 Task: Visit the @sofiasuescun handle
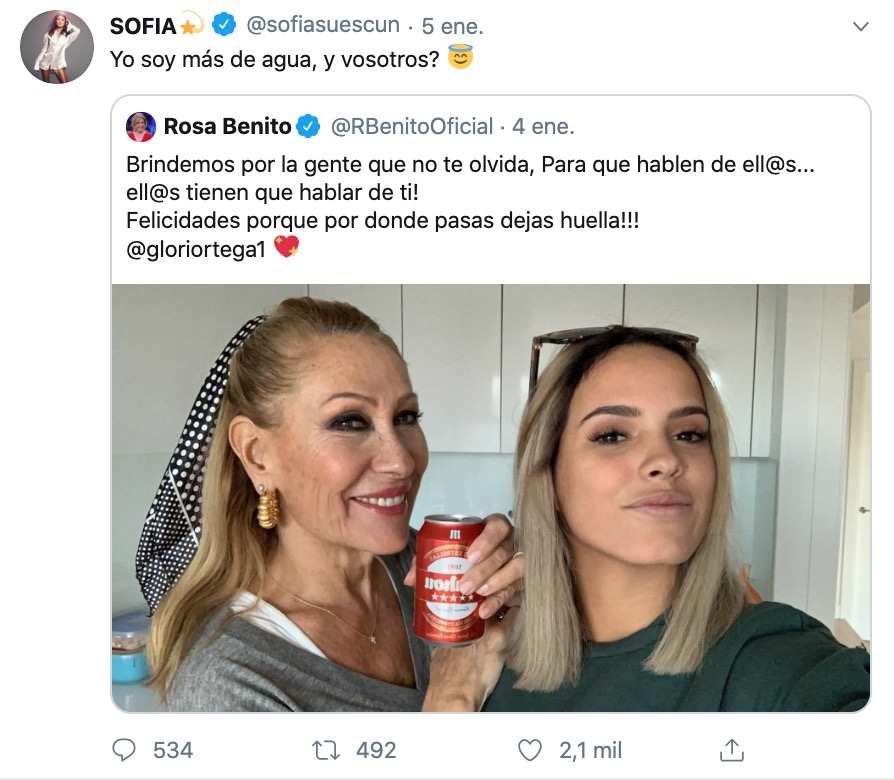[322, 25]
